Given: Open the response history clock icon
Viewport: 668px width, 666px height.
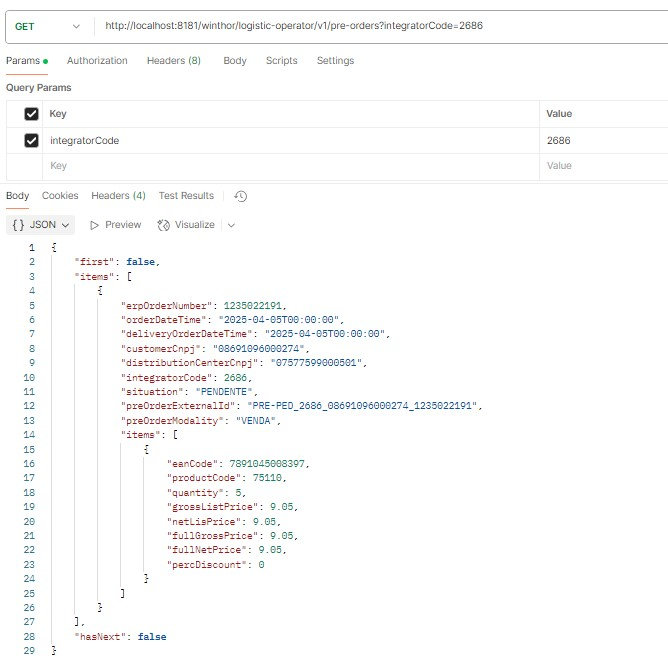Looking at the screenshot, I should (x=240, y=196).
